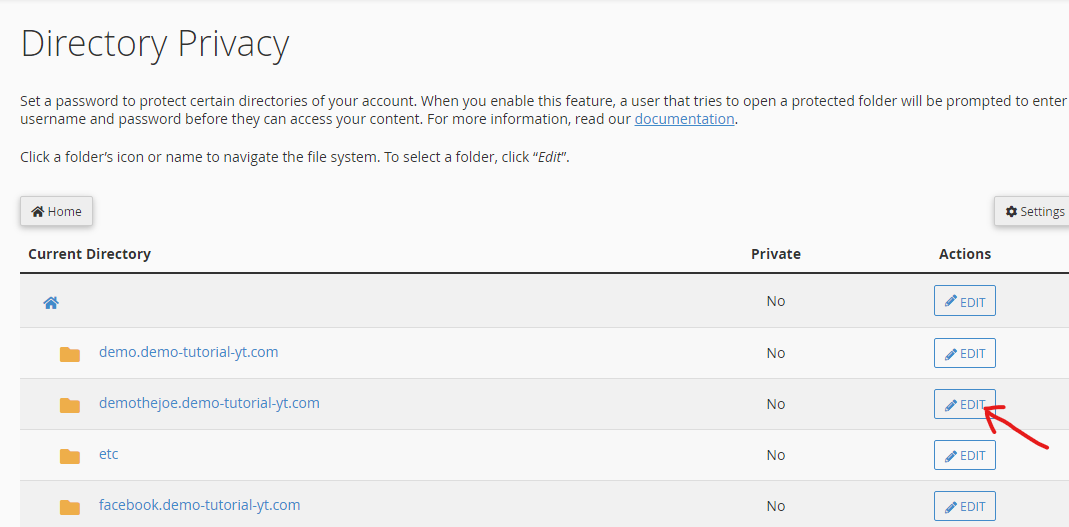Click the Actions column header
Viewport: 1069px width, 527px height.
pos(964,254)
